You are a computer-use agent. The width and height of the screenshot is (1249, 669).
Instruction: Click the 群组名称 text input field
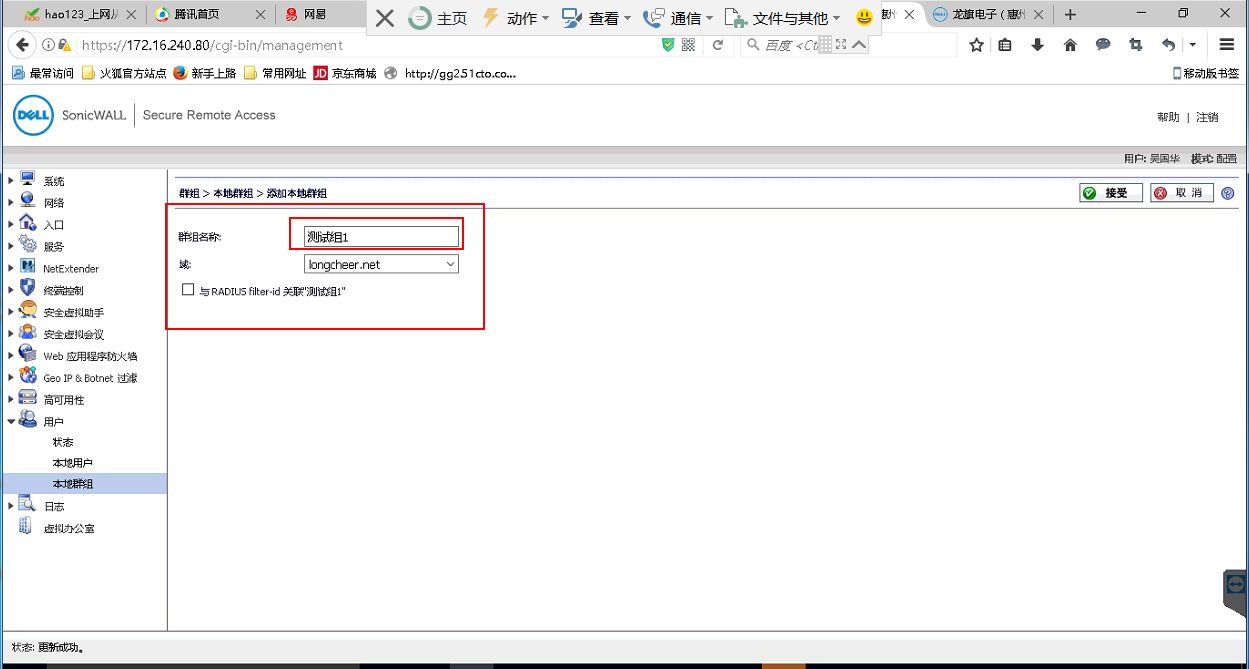coord(381,237)
